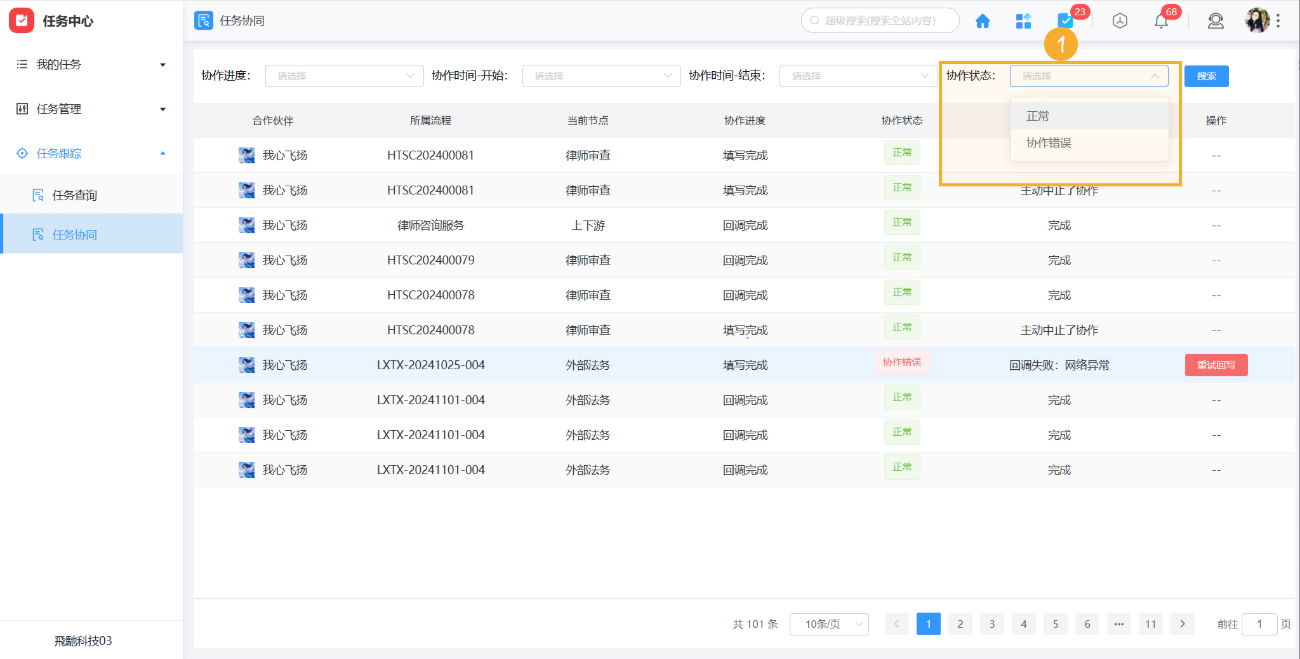Screen dimensions: 1300x659
Task: Open the 协作进度 dropdown
Action: pyautogui.click(x=344, y=76)
